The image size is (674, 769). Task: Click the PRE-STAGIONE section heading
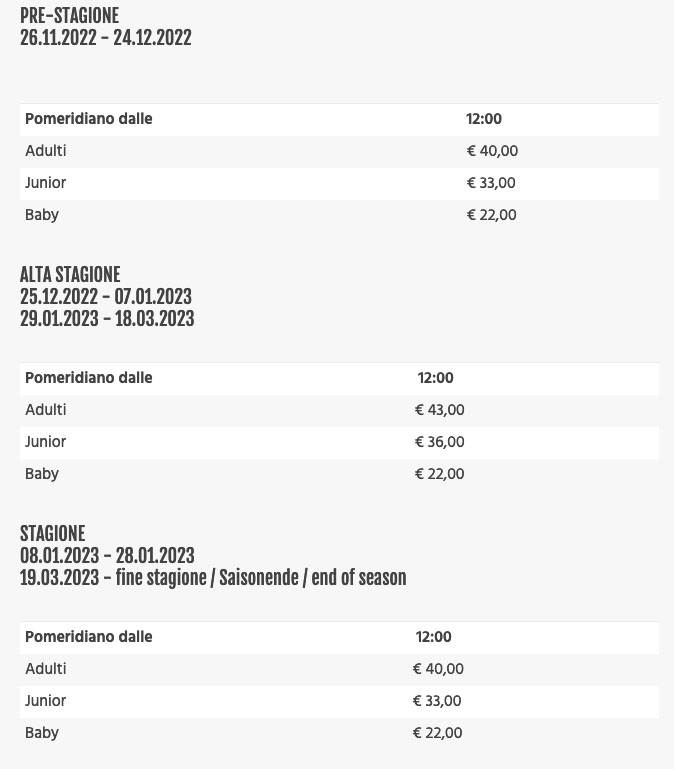pyautogui.click(x=69, y=16)
